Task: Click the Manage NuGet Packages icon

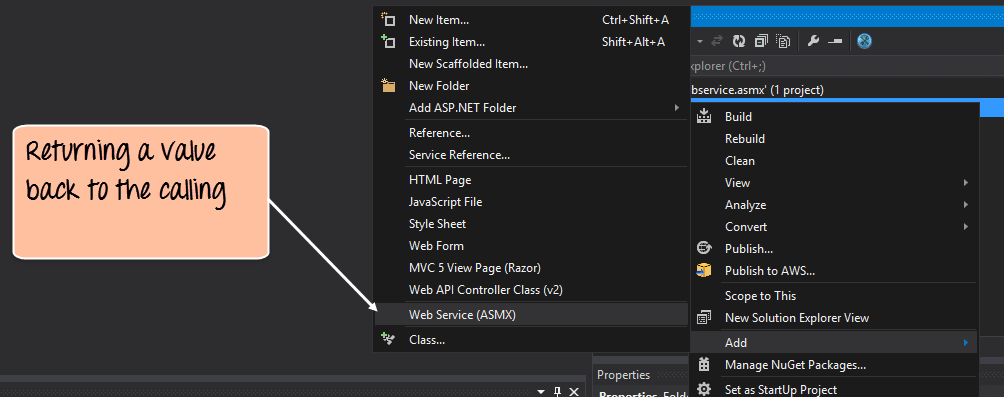Action: (704, 364)
